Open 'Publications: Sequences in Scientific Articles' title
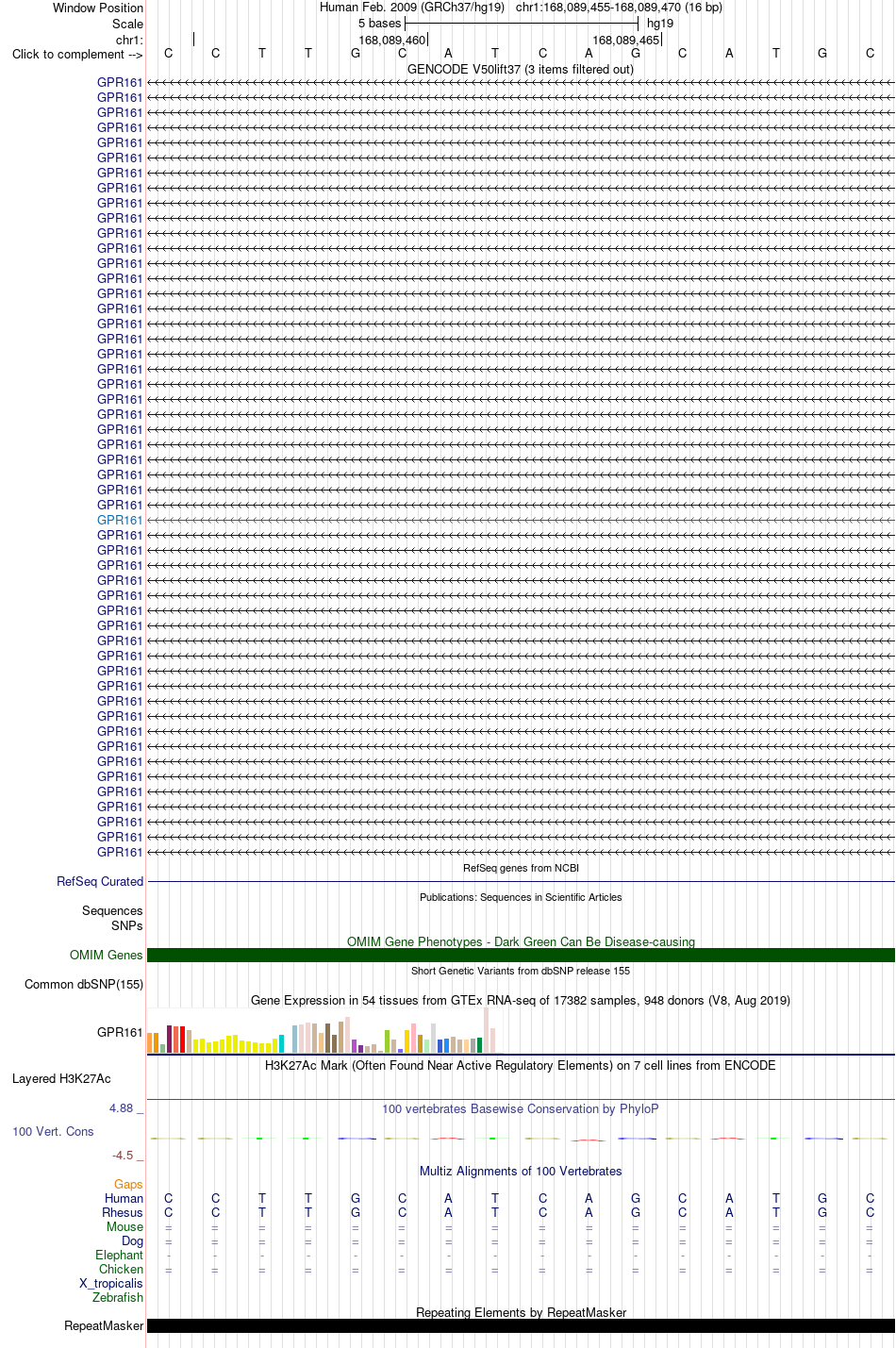This screenshot has width=896, height=1348. tap(521, 897)
